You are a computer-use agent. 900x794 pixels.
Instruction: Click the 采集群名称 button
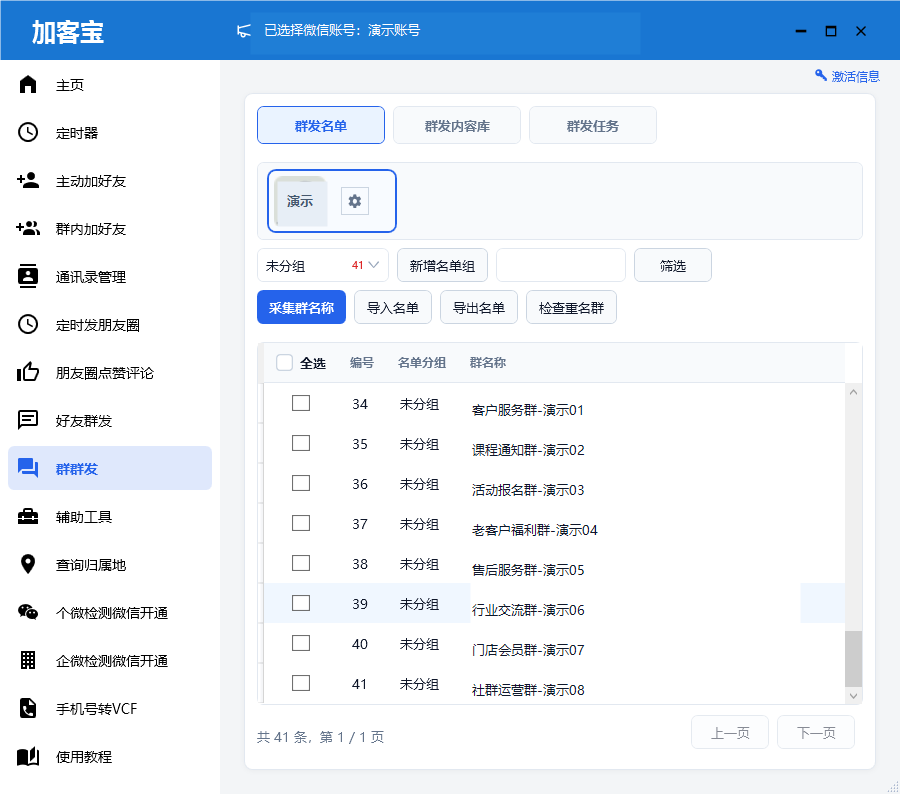[x=301, y=307]
